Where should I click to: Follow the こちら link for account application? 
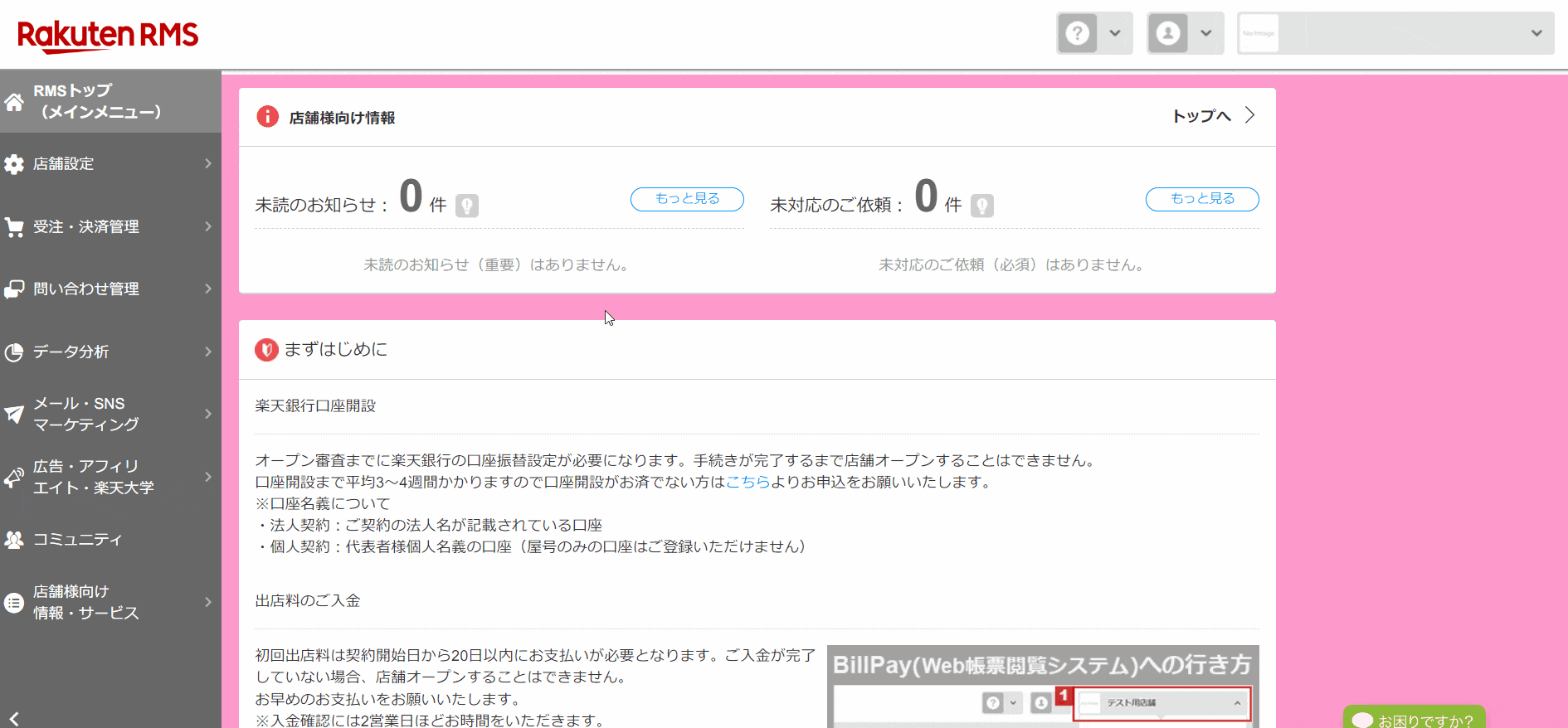click(x=747, y=482)
